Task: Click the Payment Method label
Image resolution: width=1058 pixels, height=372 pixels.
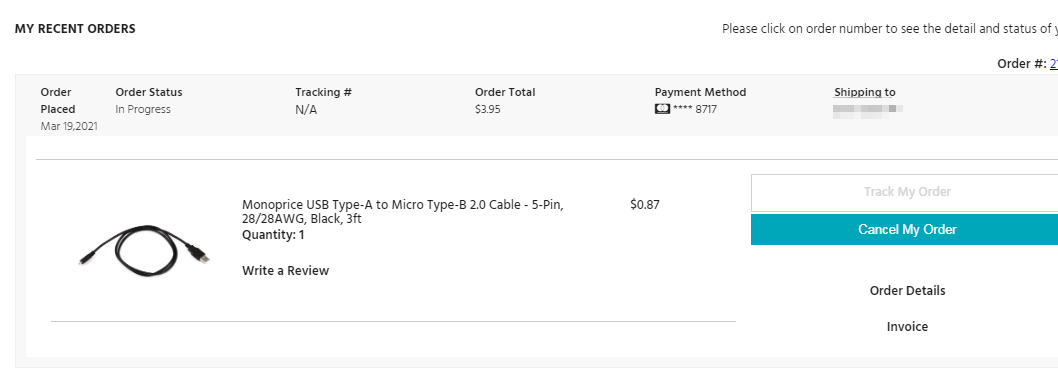Action: pos(700,92)
